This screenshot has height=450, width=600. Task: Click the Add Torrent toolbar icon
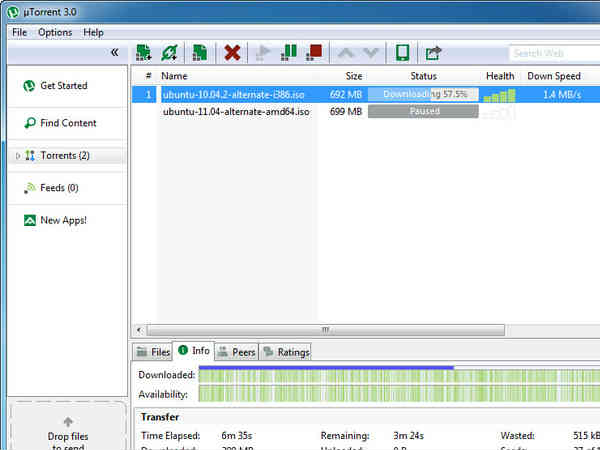click(144, 52)
